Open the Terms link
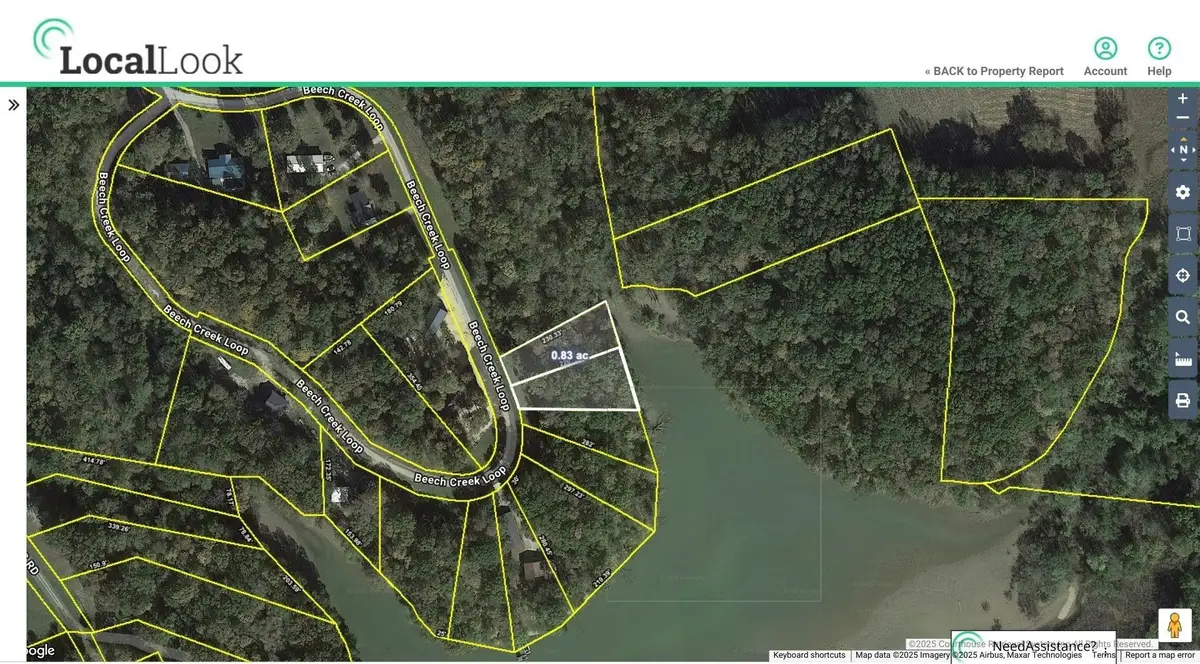The height and width of the screenshot is (664, 1200). pos(1104,655)
